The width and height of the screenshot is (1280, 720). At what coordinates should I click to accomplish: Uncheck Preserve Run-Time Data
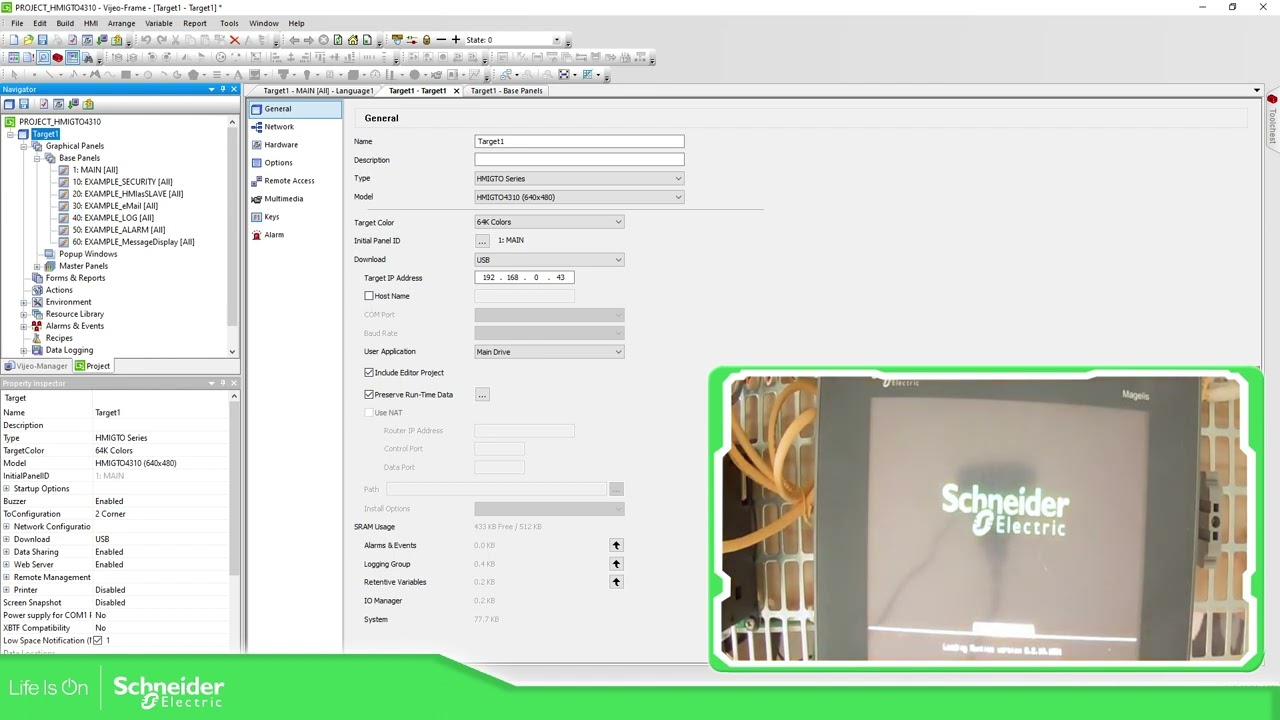click(369, 394)
